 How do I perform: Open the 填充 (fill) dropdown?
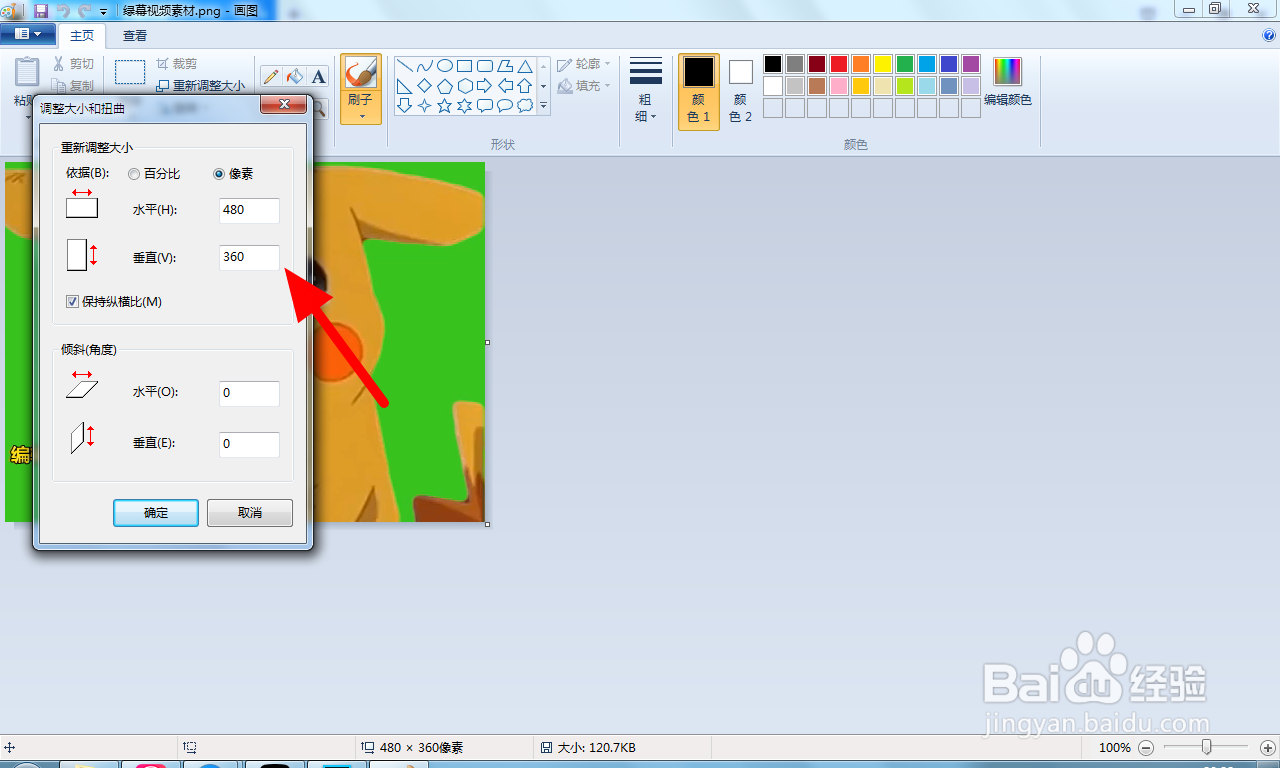tap(584, 86)
